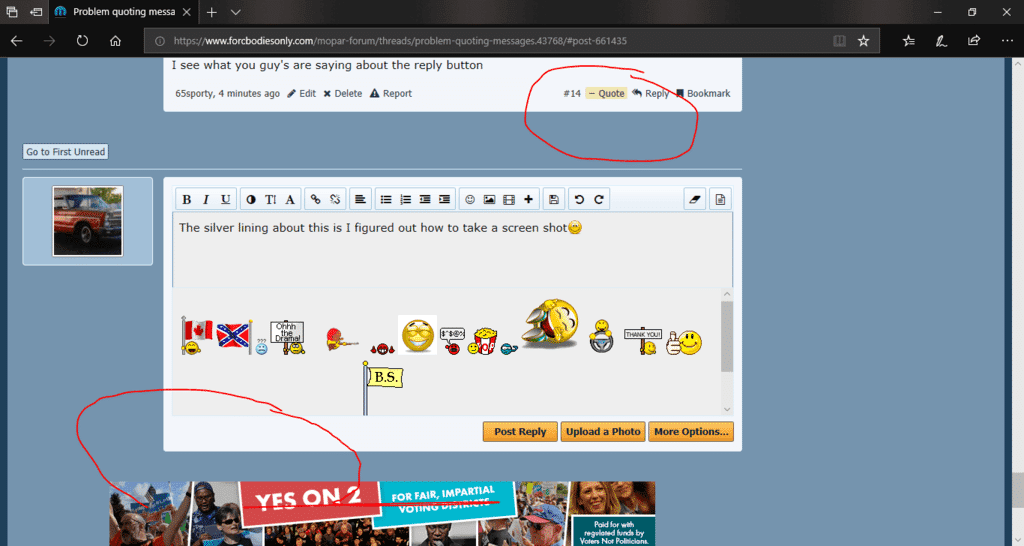Toggle bold formatting in the editor

[187, 200]
